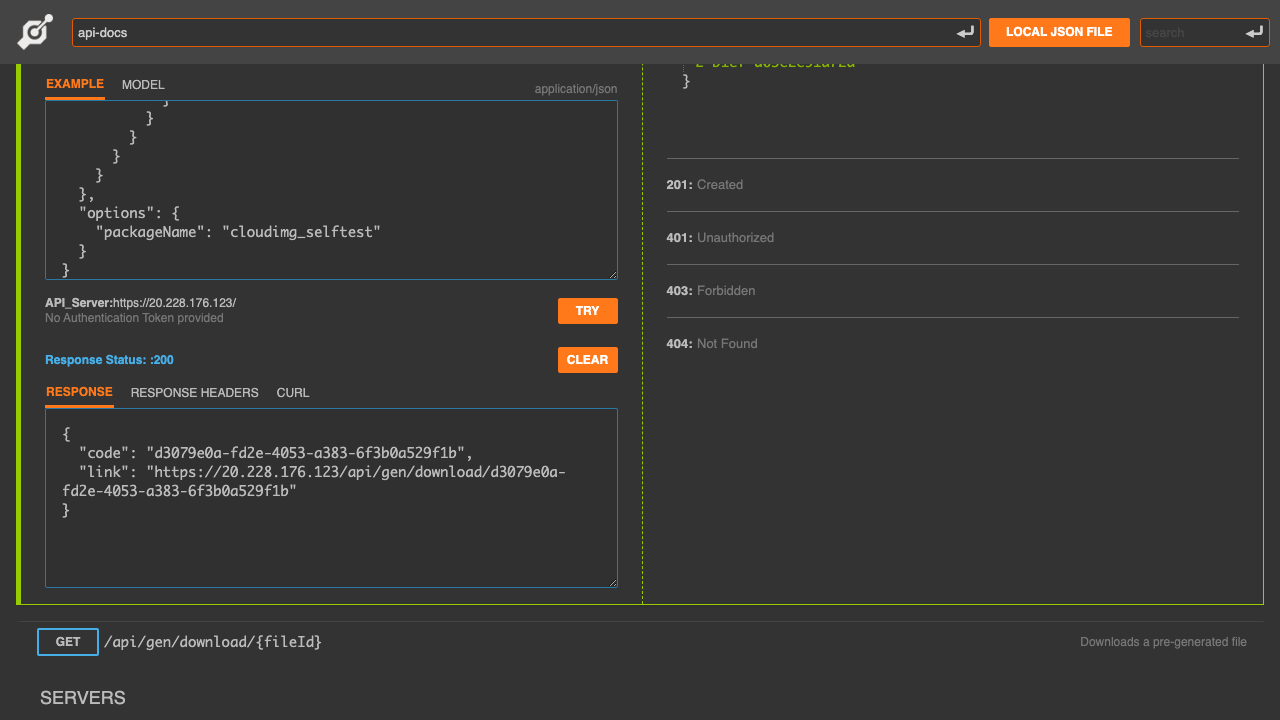Click the "link" URL line in response
Screen dimensions: 1280x720
click(x=314, y=481)
